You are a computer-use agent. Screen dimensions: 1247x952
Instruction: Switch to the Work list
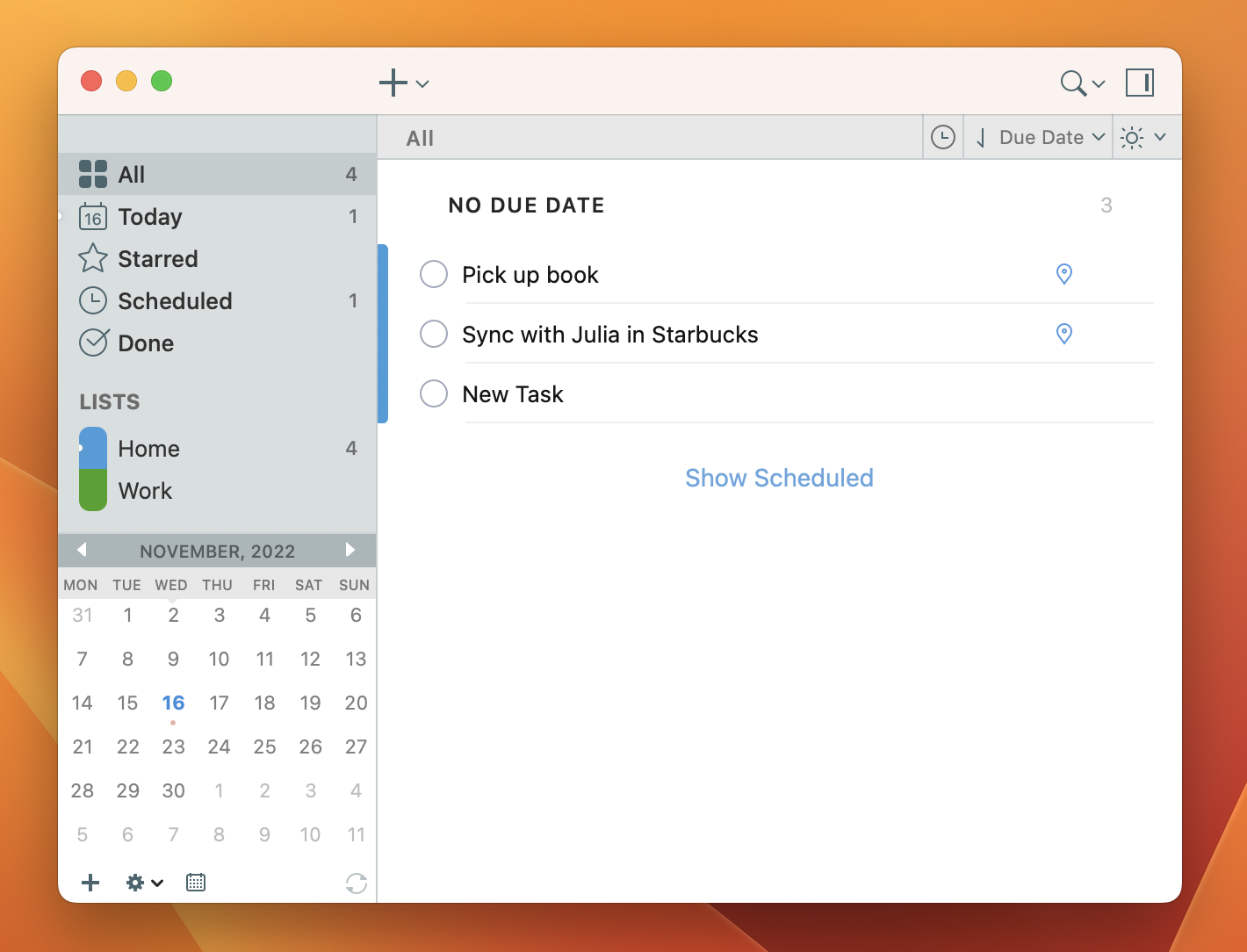pos(145,490)
